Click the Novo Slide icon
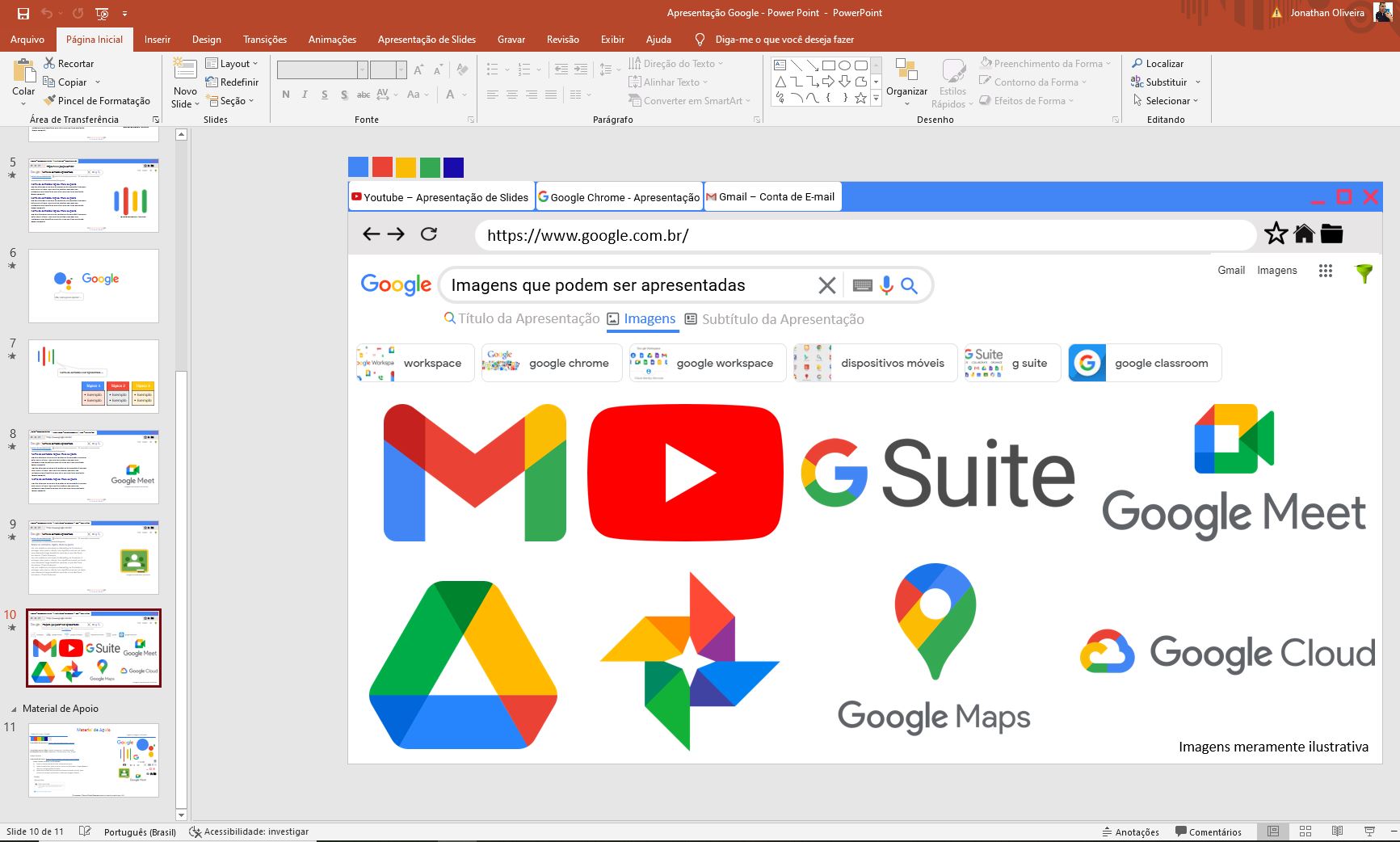The image size is (1400, 842). [x=185, y=73]
